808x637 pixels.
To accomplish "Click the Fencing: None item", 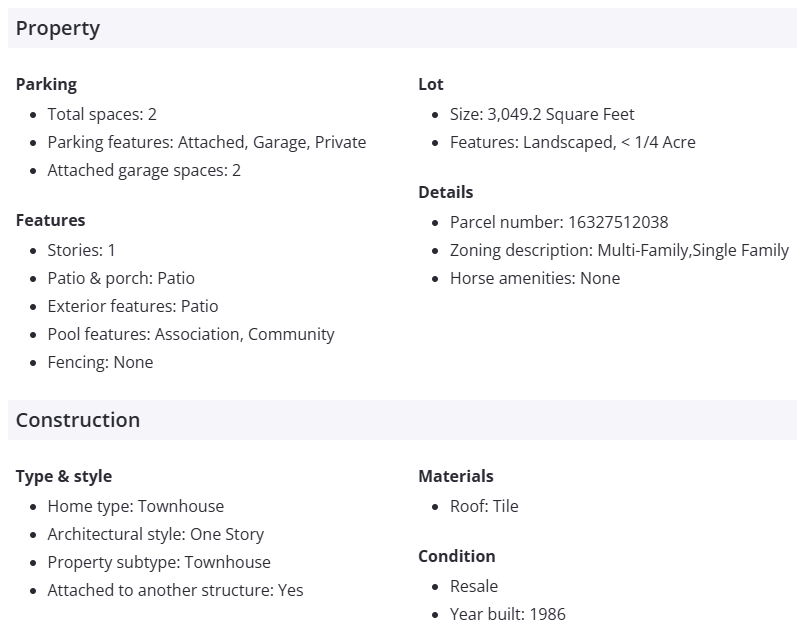I will pos(100,362).
